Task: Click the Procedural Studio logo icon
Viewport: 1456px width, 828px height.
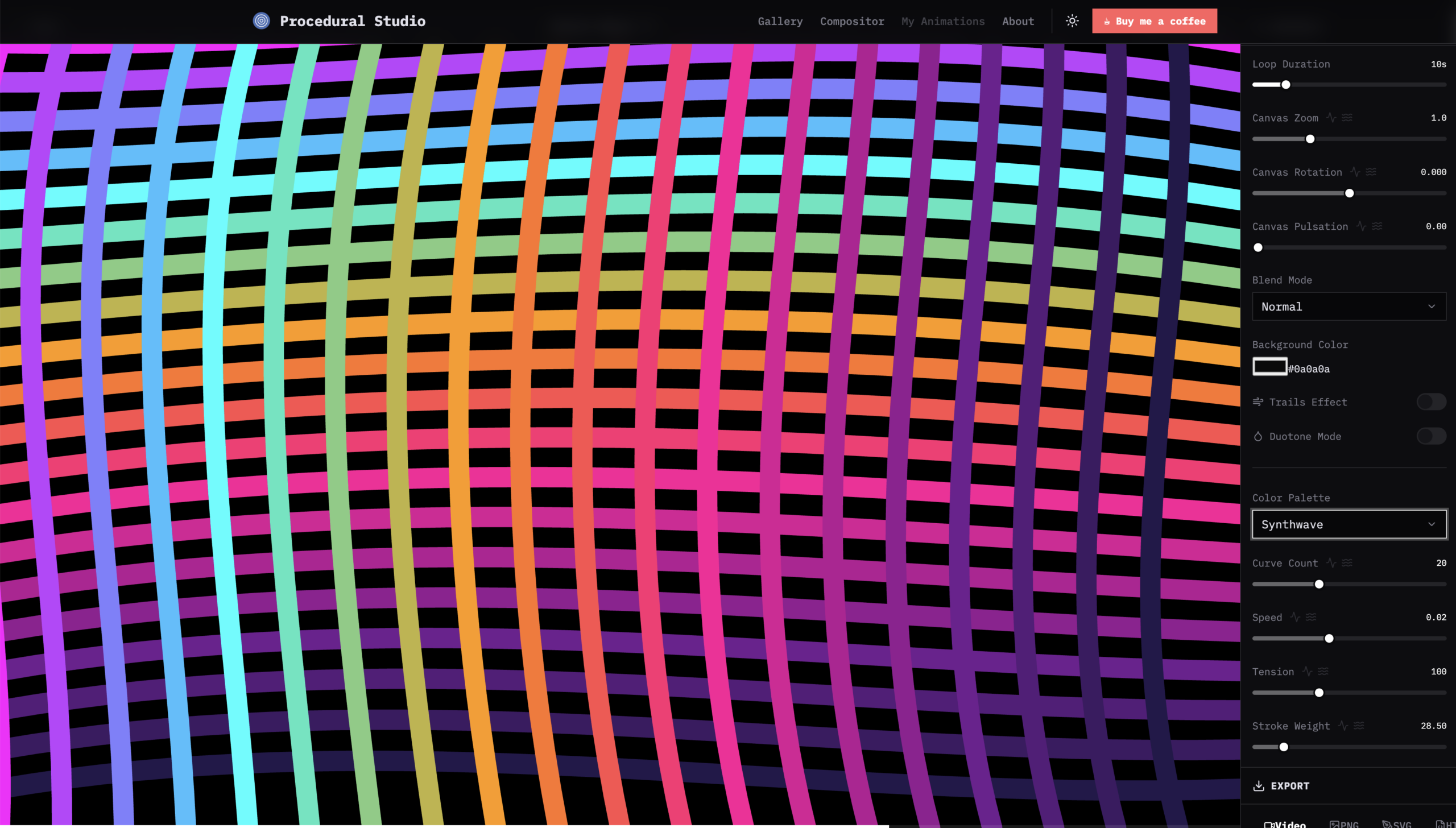Action: tap(262, 21)
